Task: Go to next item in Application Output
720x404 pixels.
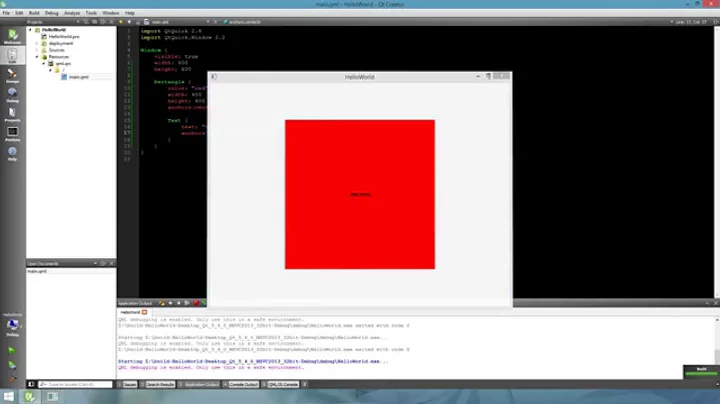Action: pos(179,303)
